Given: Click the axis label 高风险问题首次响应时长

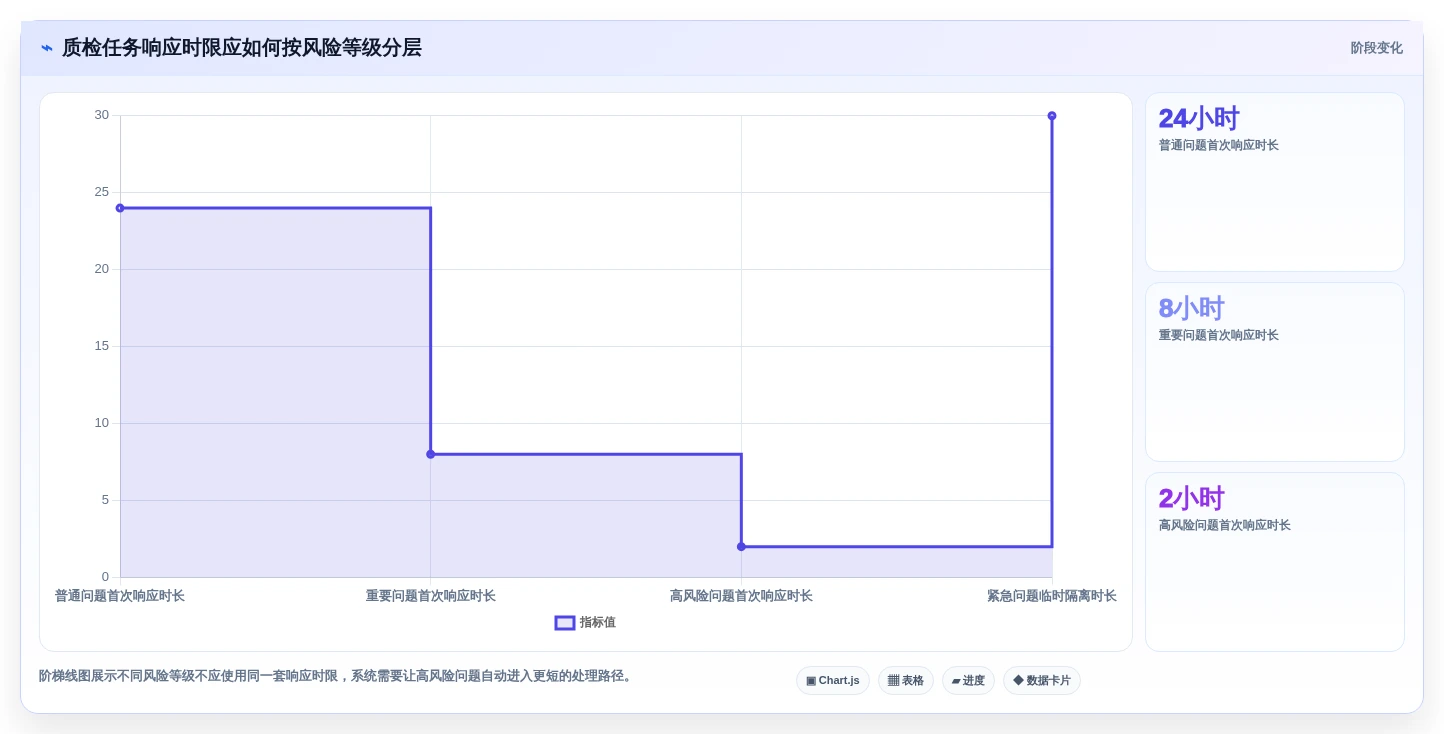Looking at the screenshot, I should pos(741,596).
